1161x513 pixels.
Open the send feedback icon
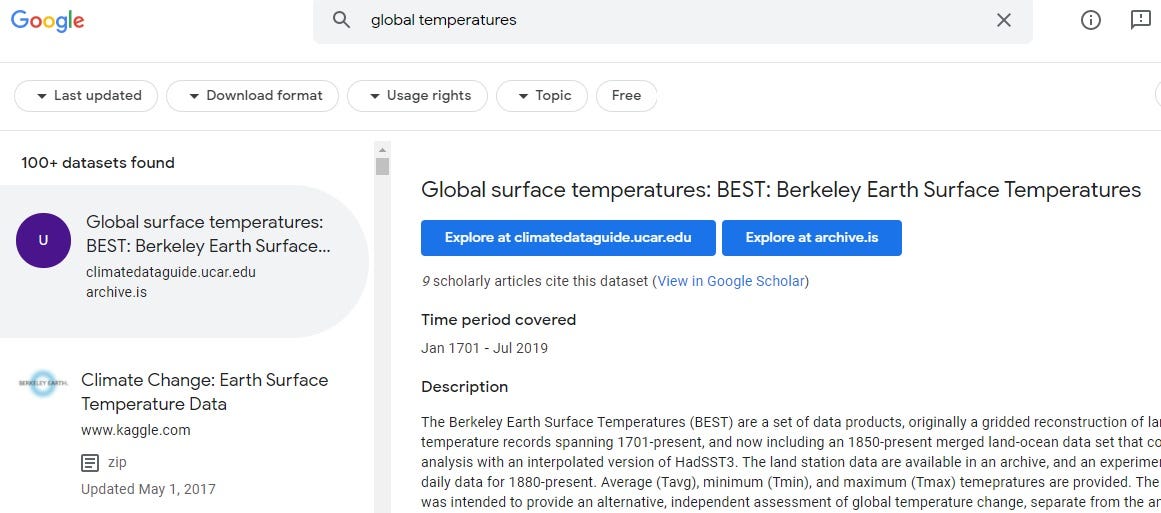pos(1141,20)
